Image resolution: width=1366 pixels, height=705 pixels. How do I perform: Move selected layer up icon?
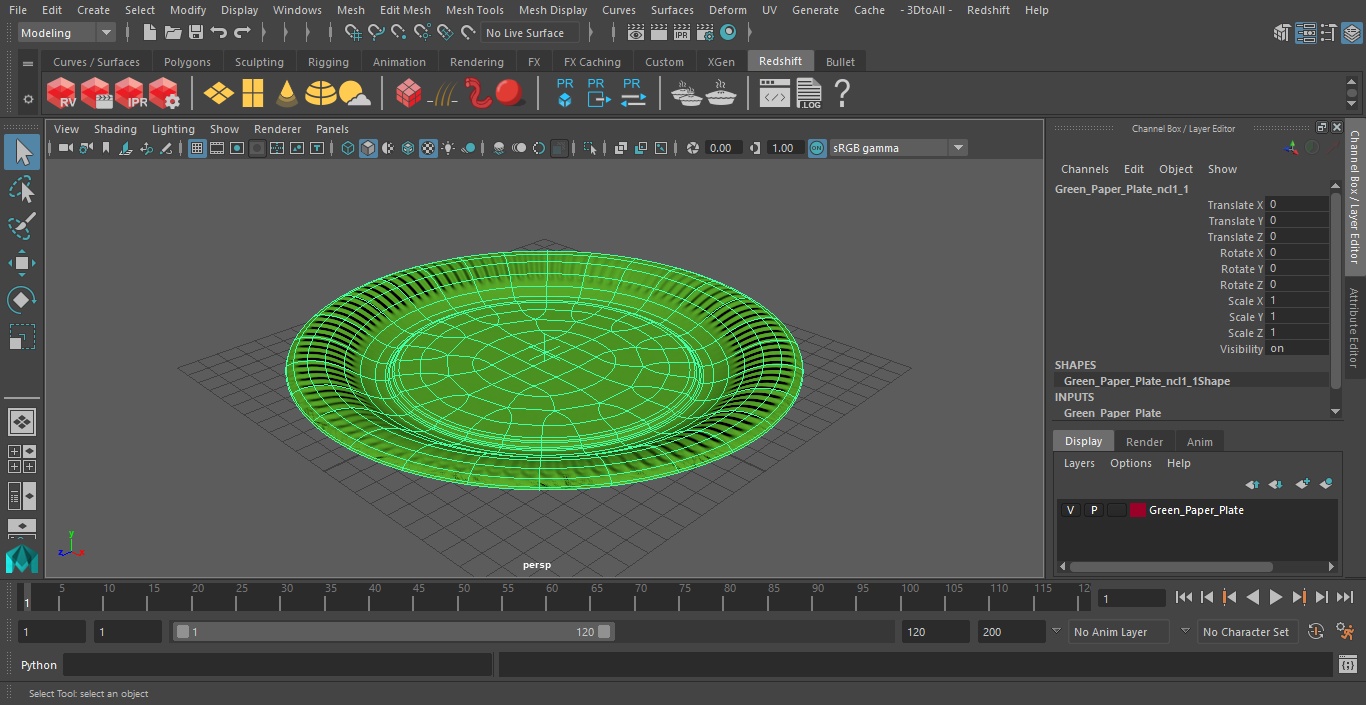pos(1252,484)
